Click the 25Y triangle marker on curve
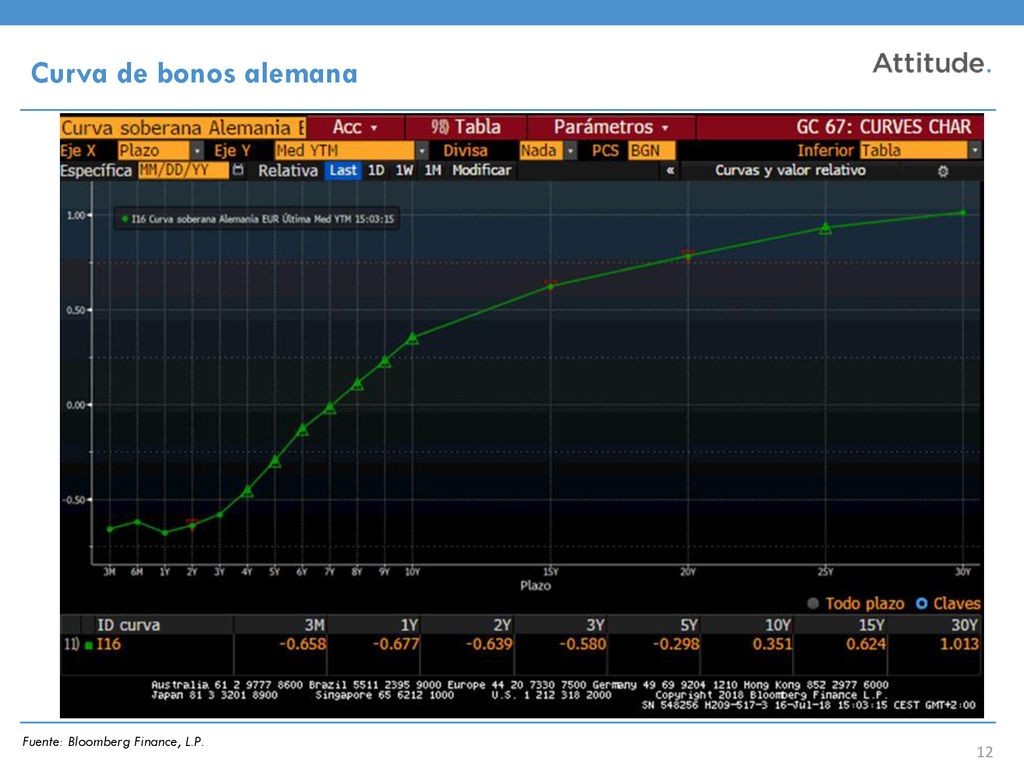The image size is (1024, 768). click(x=825, y=228)
